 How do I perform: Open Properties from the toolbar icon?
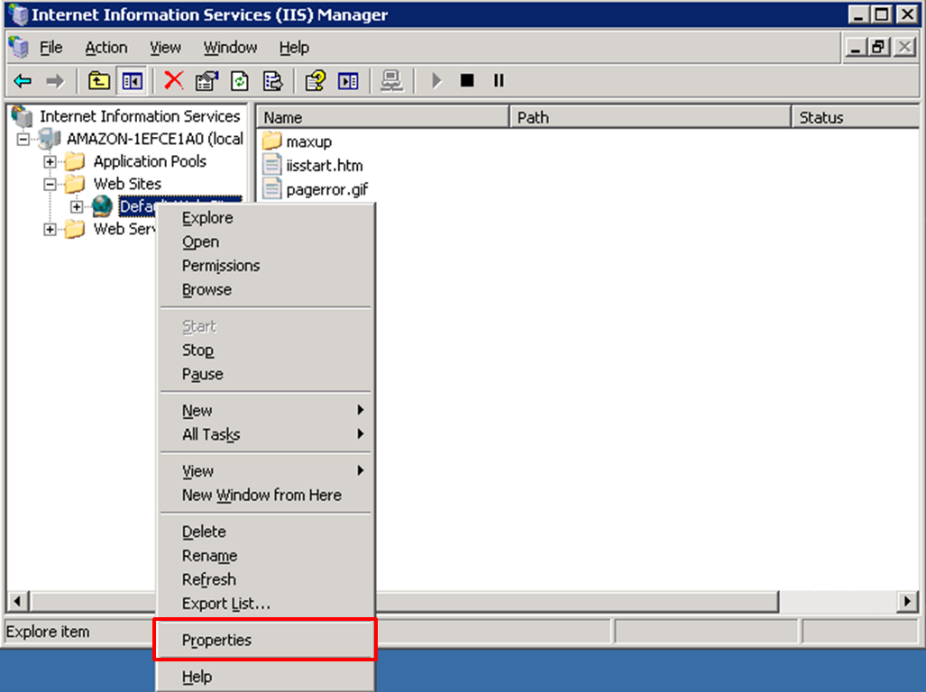coord(207,80)
